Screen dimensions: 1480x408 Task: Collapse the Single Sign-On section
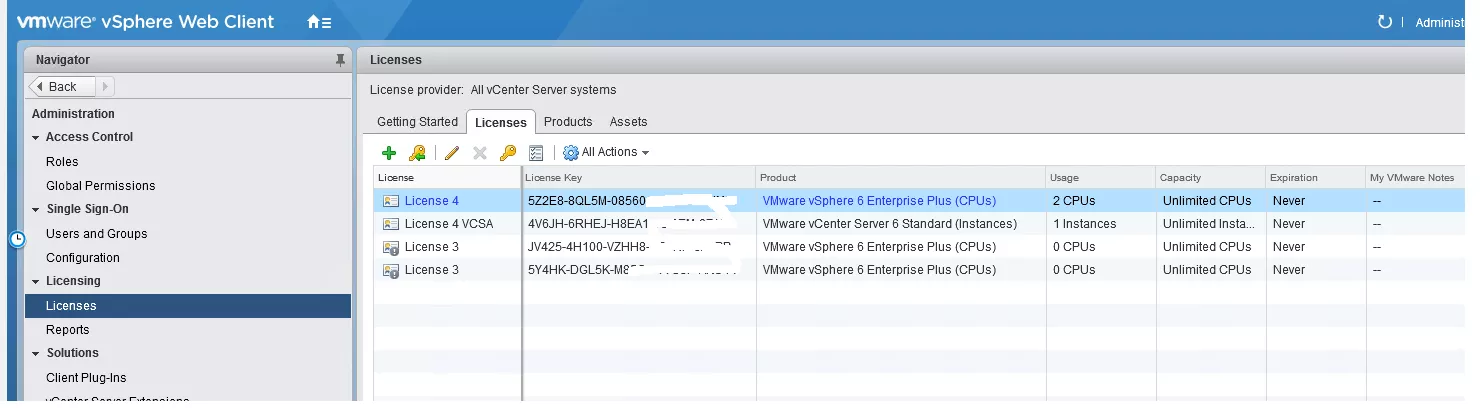pos(36,210)
